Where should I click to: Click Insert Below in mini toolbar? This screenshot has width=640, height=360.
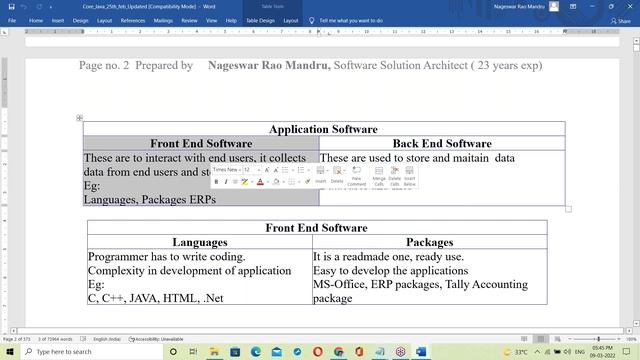click(409, 176)
